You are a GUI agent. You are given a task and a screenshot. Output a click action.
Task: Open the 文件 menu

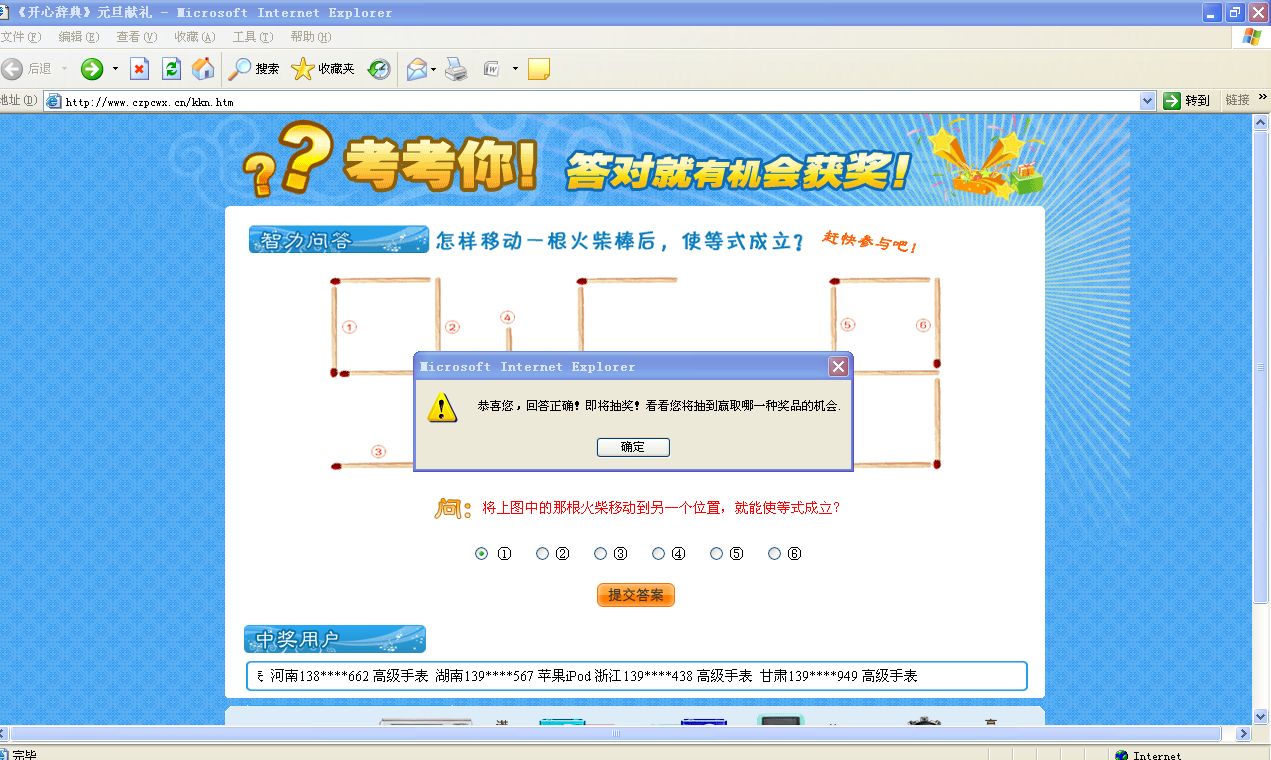22,36
